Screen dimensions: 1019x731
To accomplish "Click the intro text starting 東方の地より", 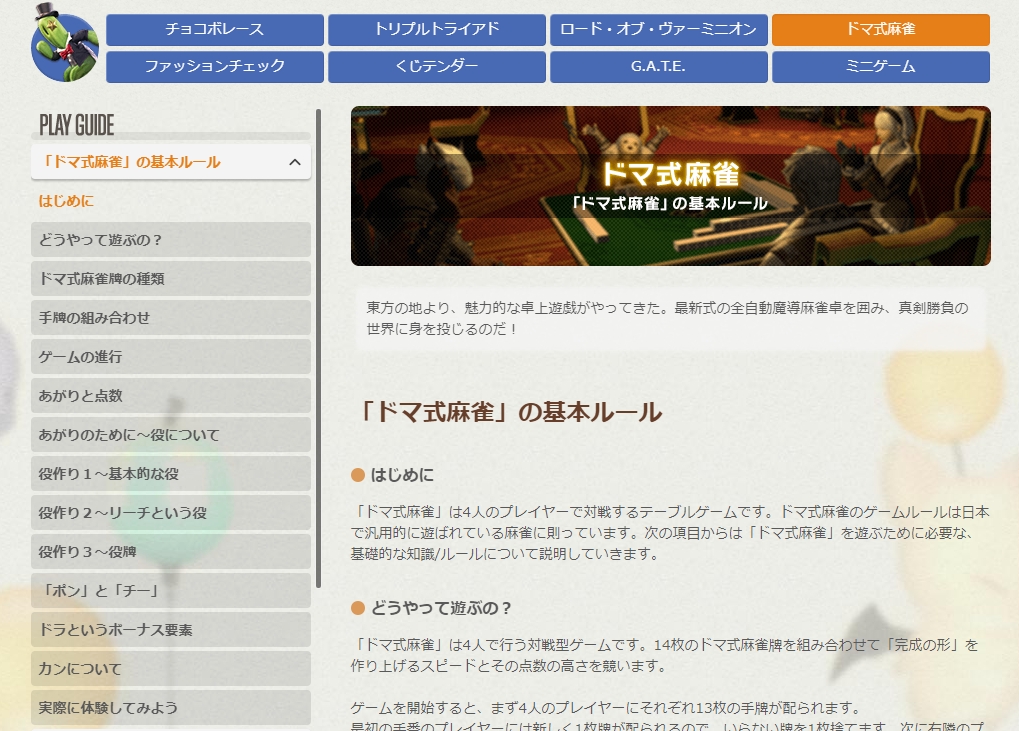I will (x=667, y=318).
